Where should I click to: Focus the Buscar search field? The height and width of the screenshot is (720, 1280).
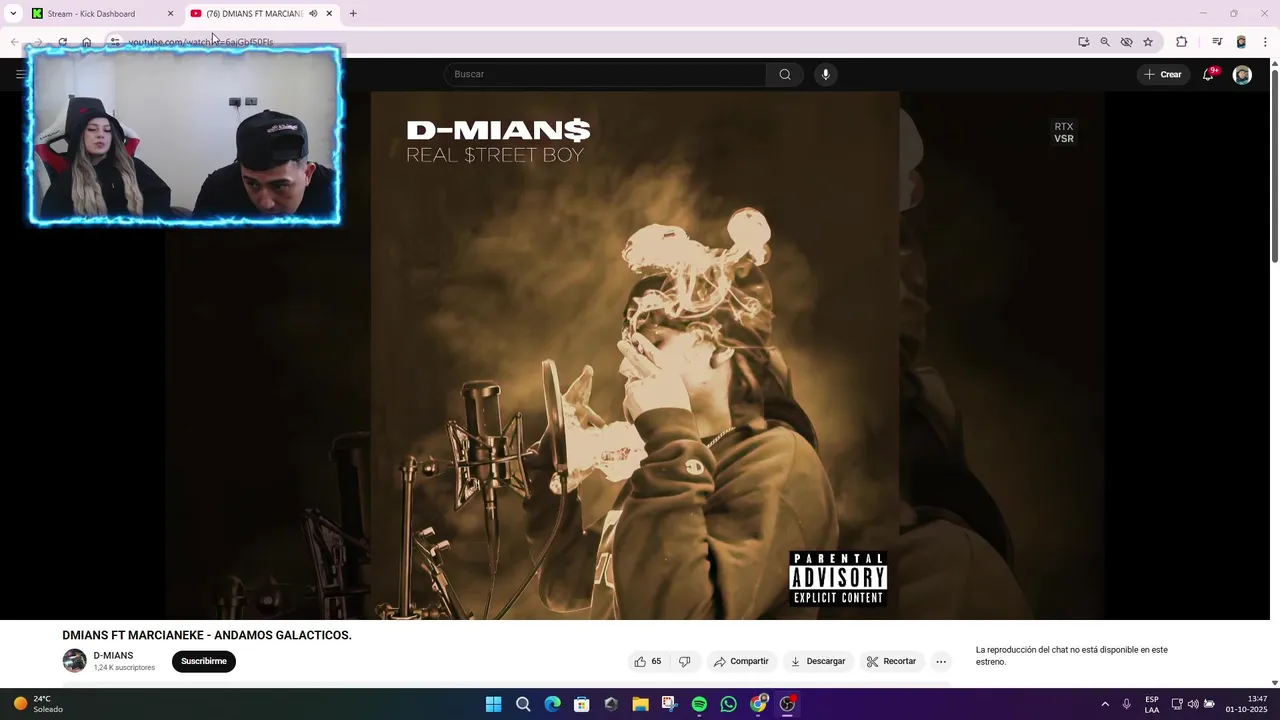(x=606, y=74)
